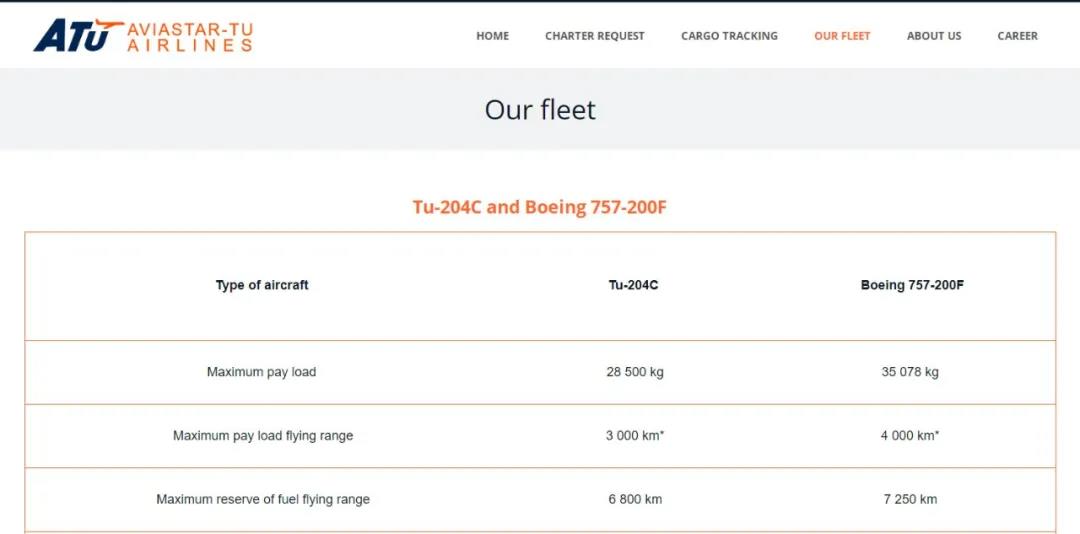Image resolution: width=1080 pixels, height=534 pixels.
Task: Click the "Maximum pay load flying range" label
Action: pyautogui.click(x=263, y=436)
